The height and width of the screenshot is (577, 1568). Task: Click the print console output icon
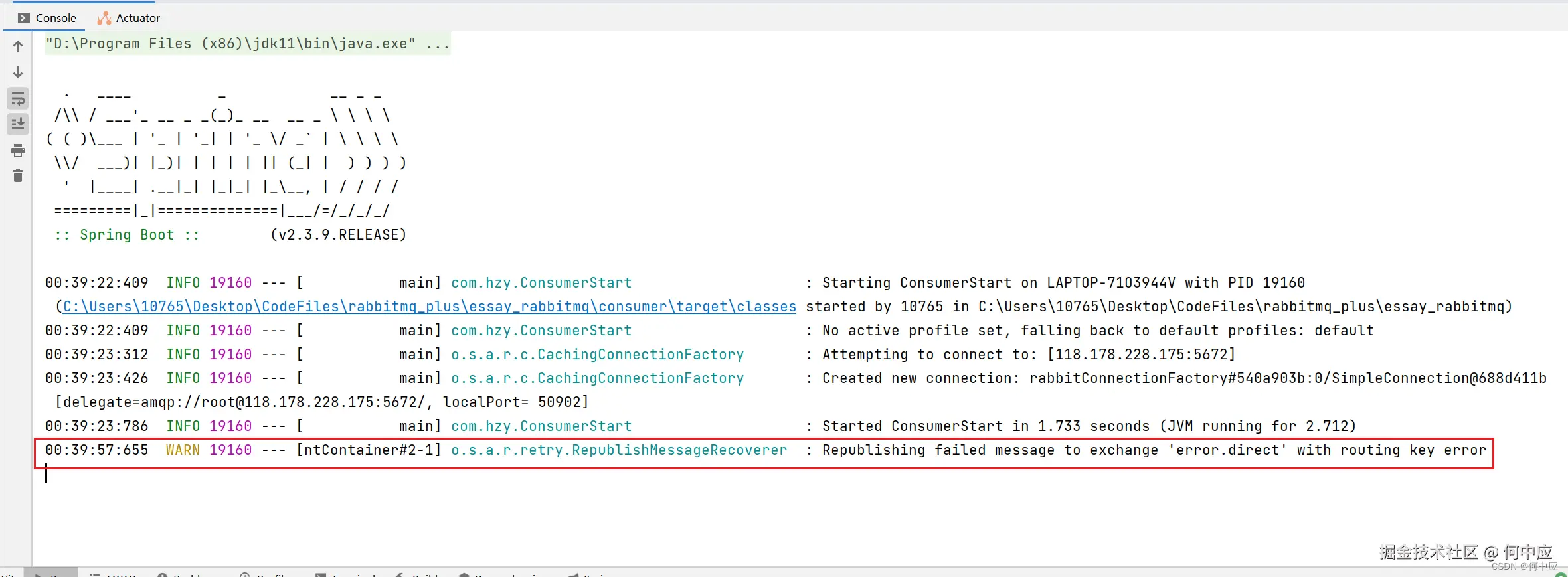18,151
